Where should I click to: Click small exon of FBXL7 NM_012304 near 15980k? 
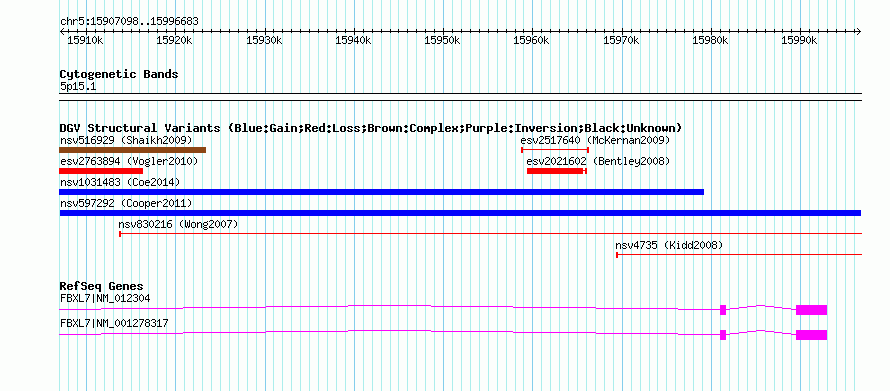coord(723,310)
